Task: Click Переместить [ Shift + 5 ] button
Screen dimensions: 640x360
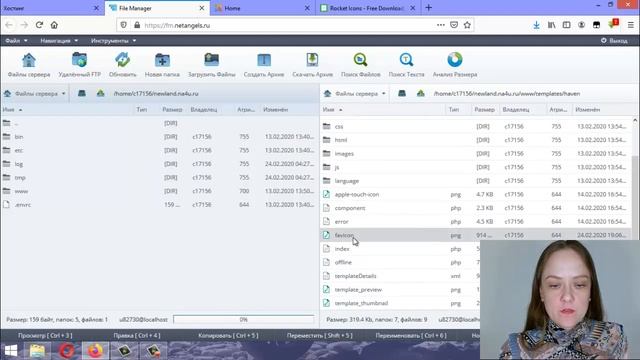Action: (320, 336)
